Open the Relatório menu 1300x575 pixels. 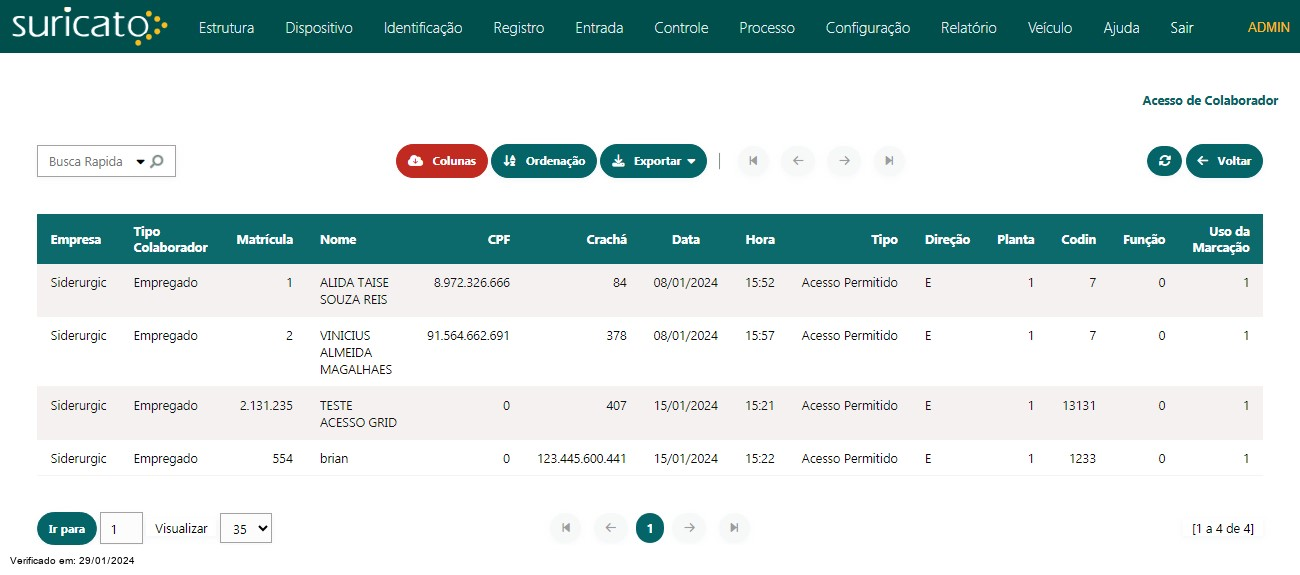(968, 28)
